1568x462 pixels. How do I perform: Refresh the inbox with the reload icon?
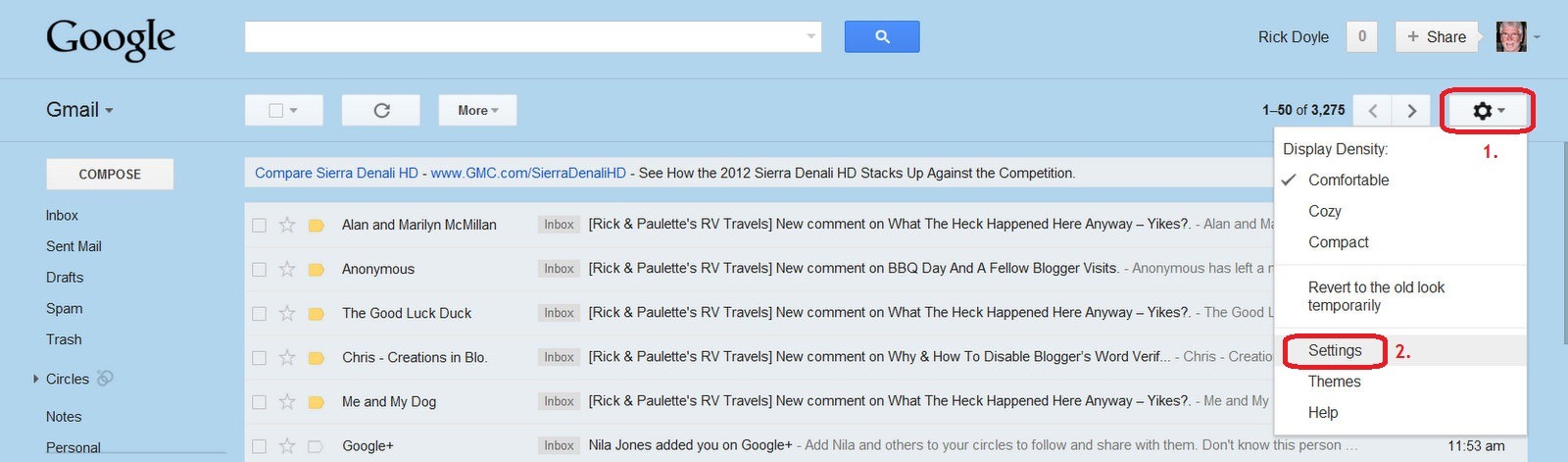(381, 110)
